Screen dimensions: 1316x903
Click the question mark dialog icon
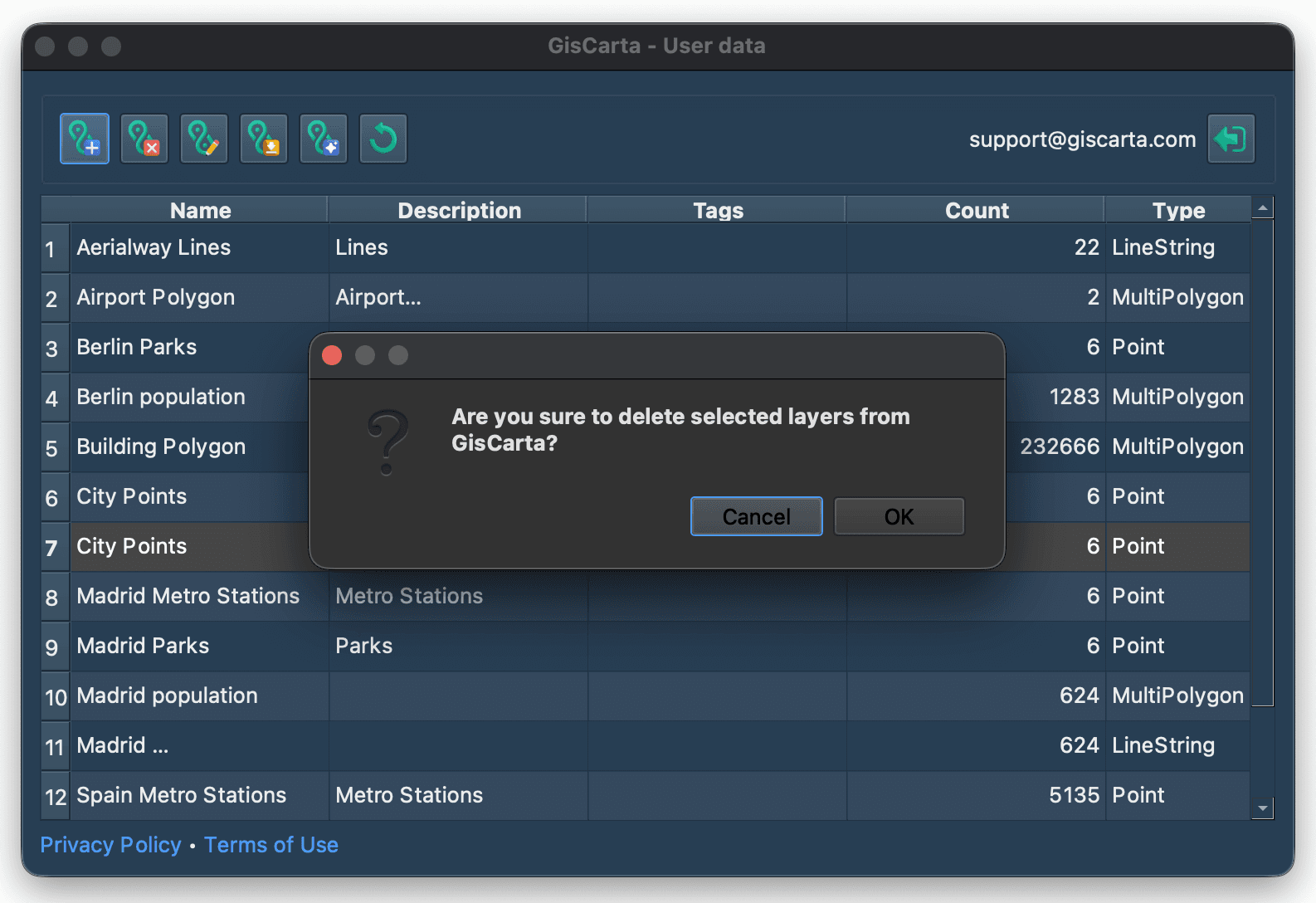tap(388, 442)
